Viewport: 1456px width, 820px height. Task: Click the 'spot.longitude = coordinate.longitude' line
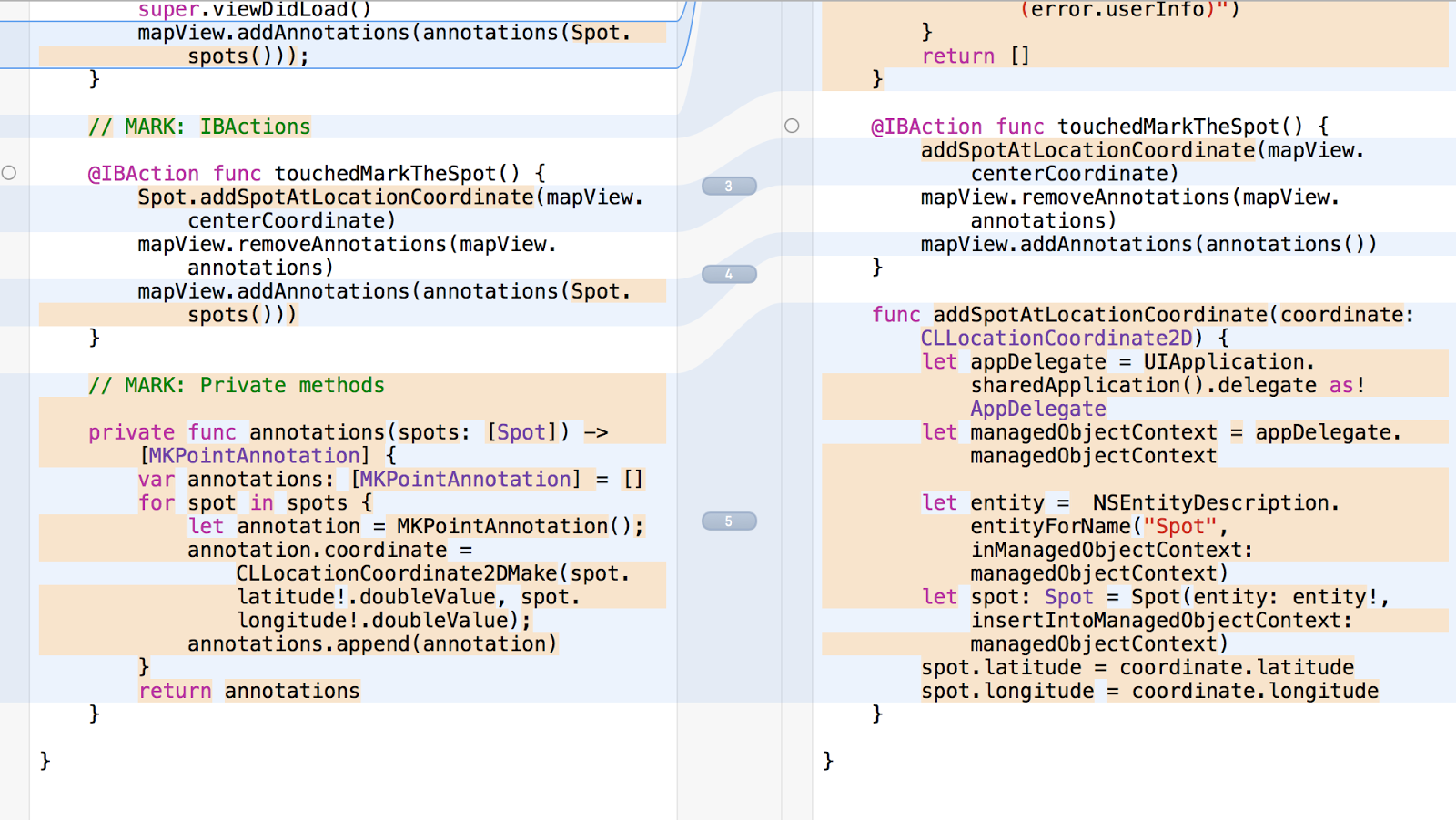coord(1149,692)
